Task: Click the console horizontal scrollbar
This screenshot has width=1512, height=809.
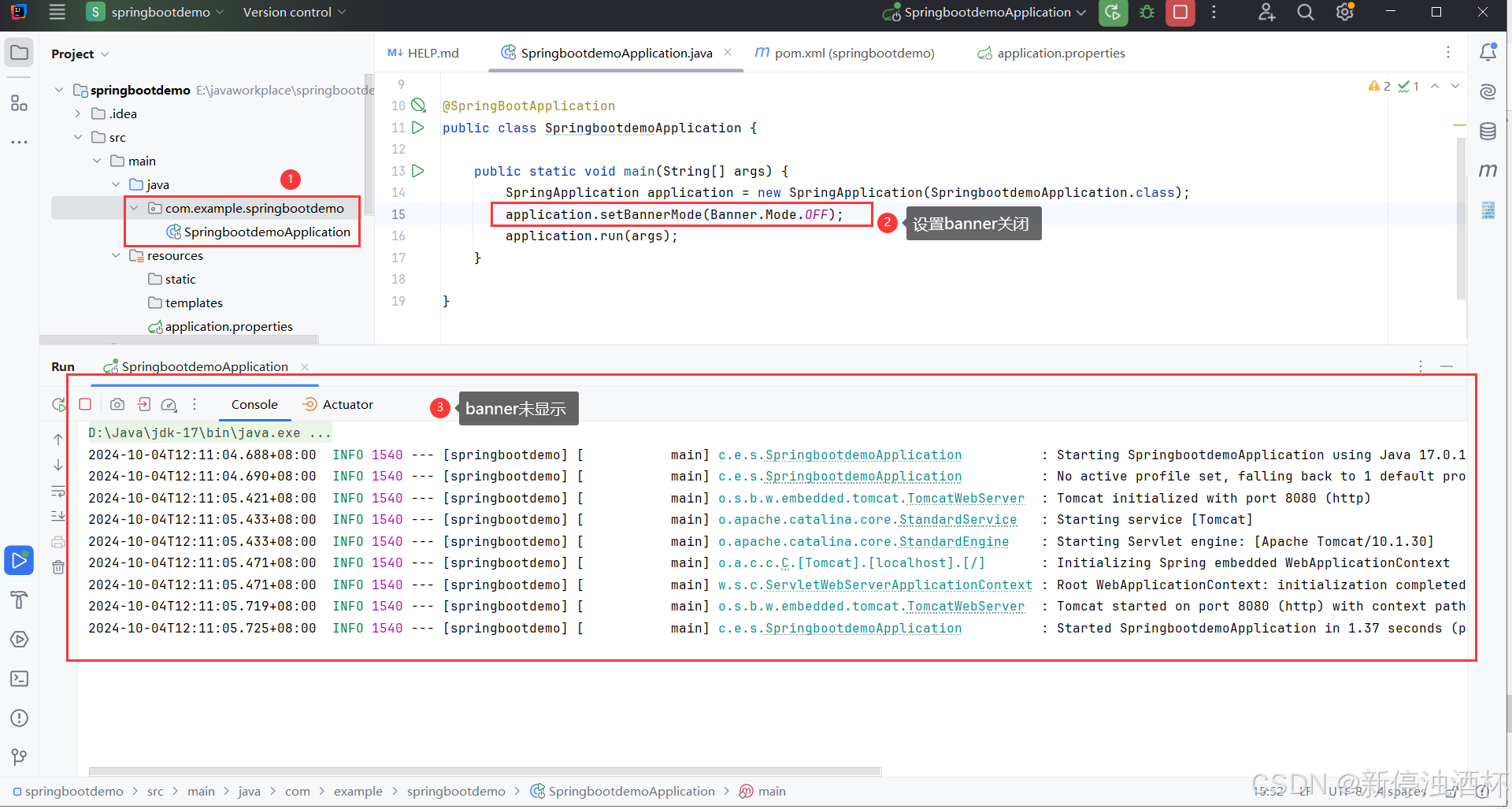Action: tap(485, 771)
